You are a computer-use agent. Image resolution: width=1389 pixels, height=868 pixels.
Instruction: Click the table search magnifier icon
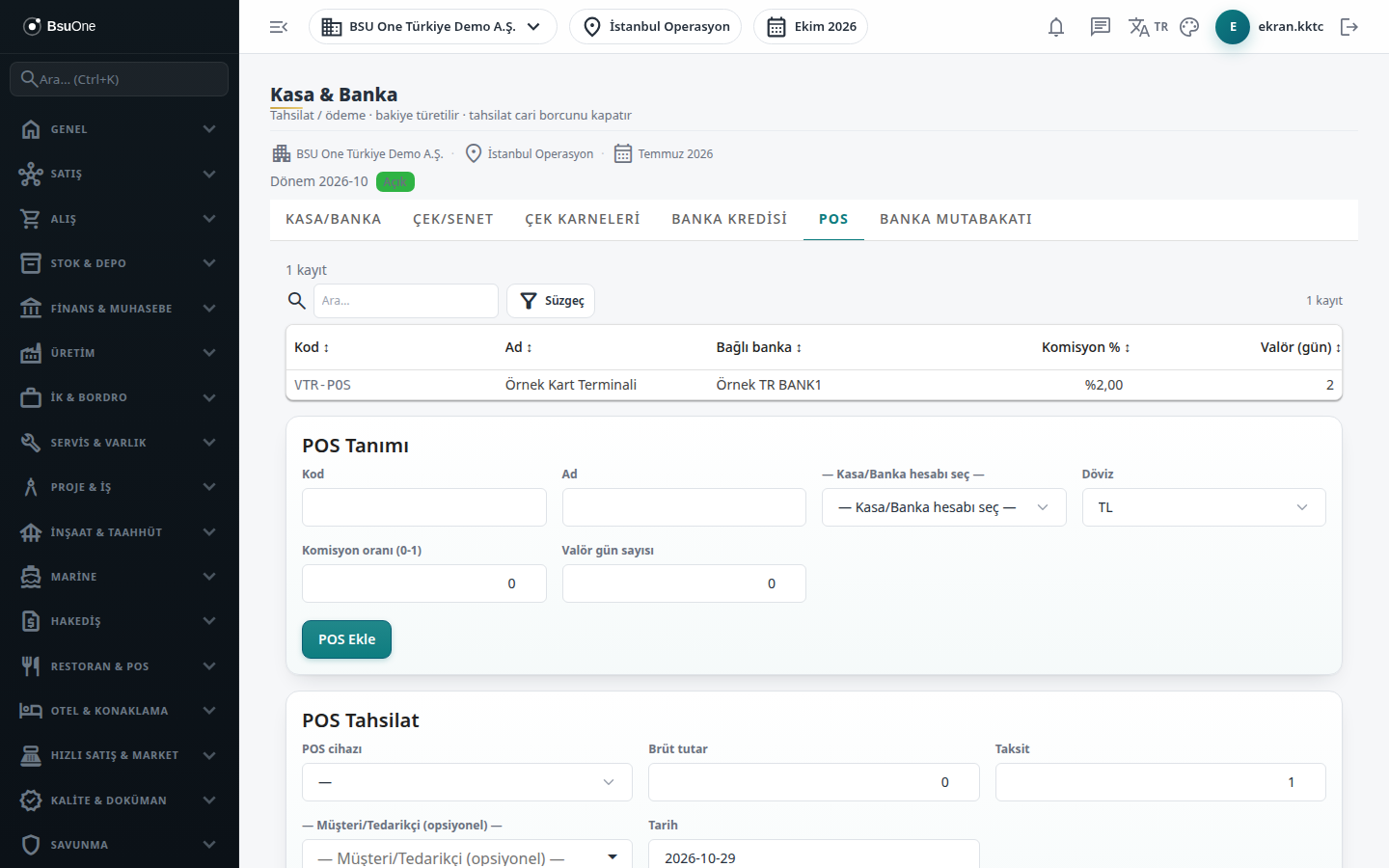point(297,301)
